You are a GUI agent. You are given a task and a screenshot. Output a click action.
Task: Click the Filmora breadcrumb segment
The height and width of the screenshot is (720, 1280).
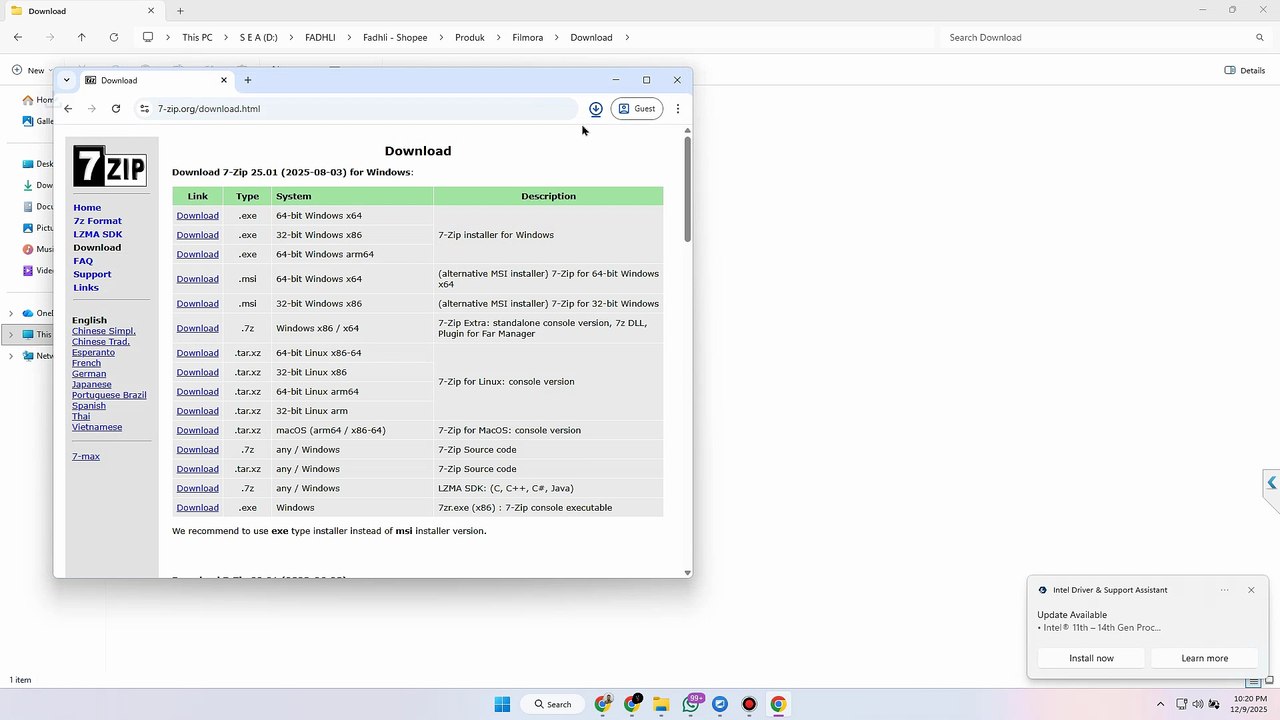pos(528,37)
